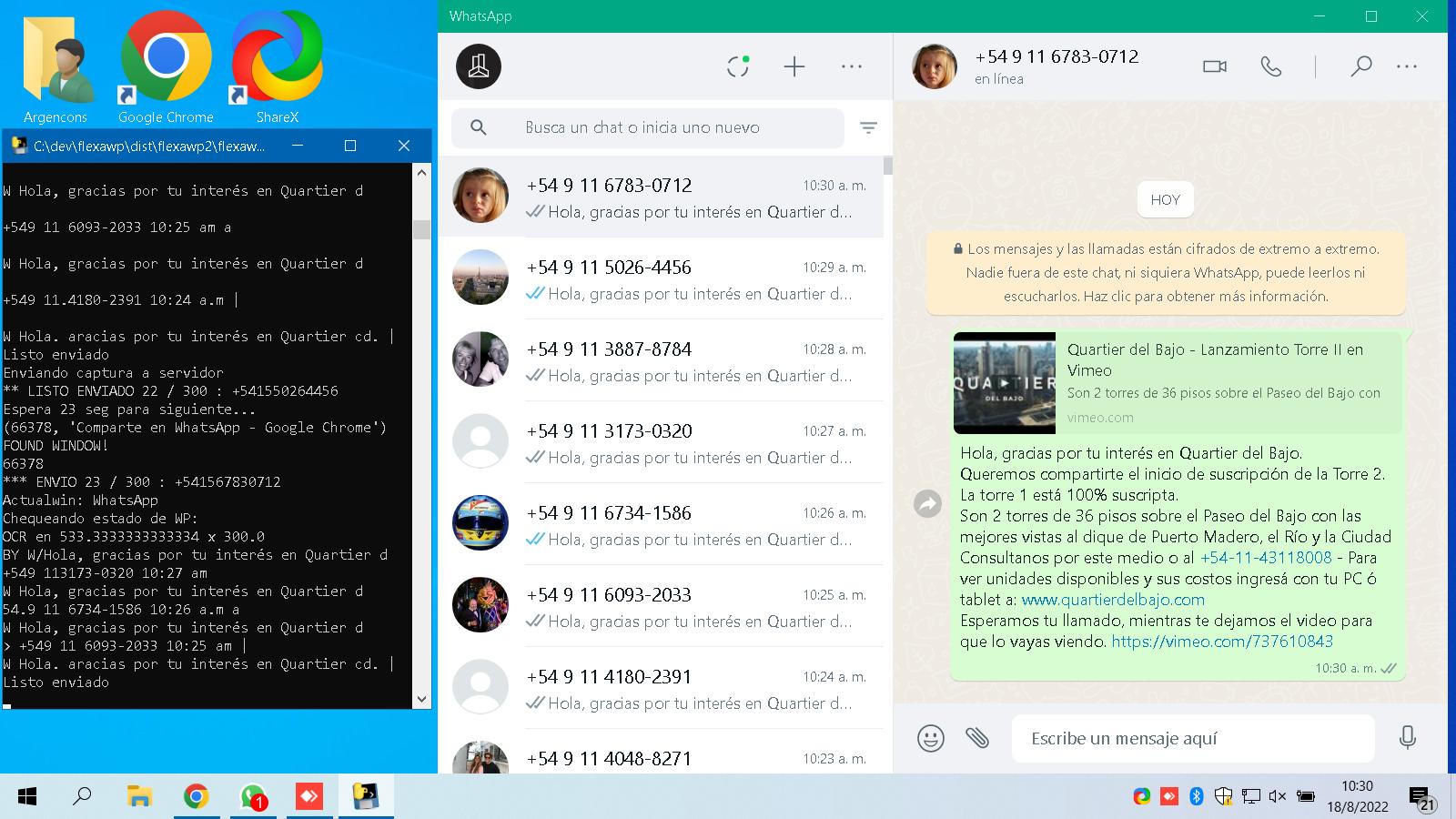Open network tray icon
Viewport: 1456px width, 819px height.
(1251, 796)
